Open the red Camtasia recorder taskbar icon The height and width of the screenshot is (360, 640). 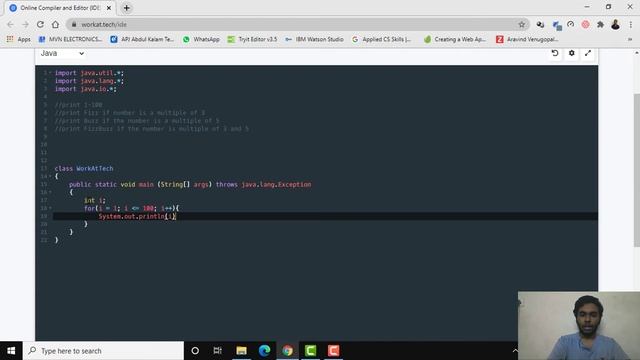click(333, 351)
